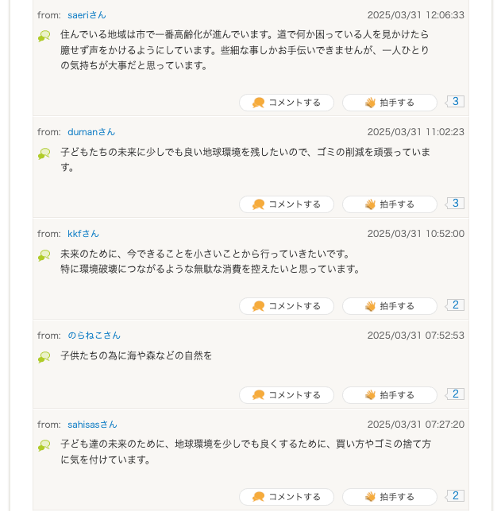Click green speech bubble icon beside saeri's message
The width and height of the screenshot is (501, 511).
click(44, 36)
